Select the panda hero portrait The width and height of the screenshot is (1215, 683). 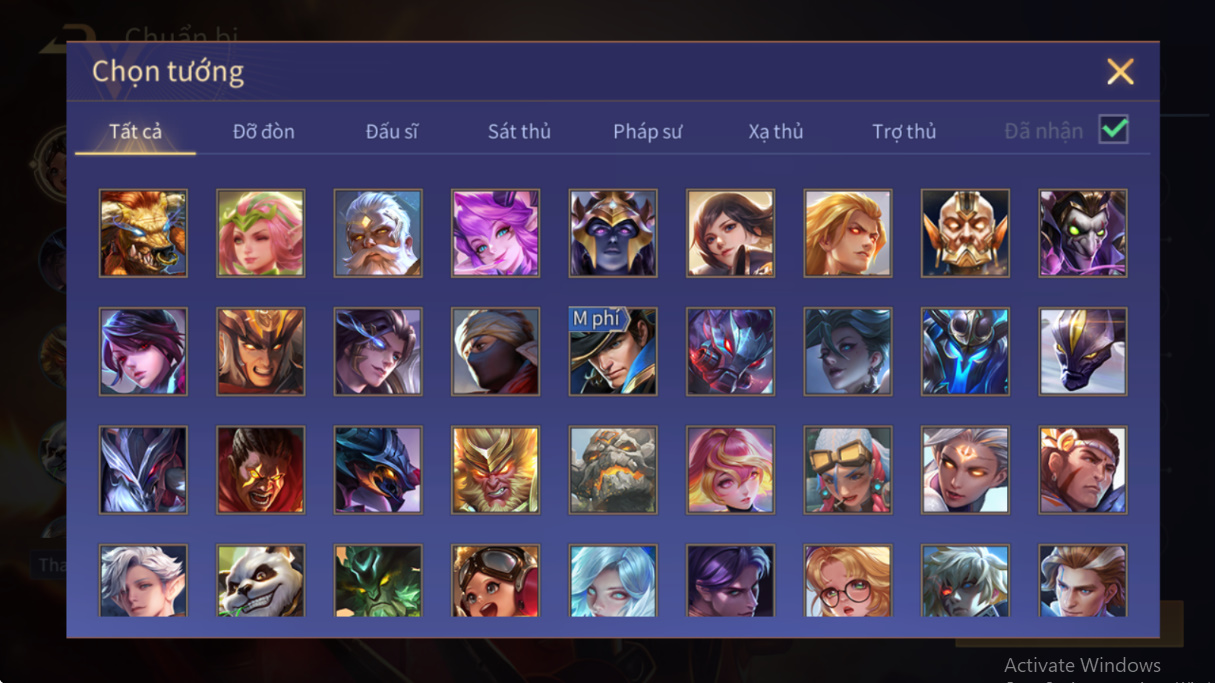[261, 581]
